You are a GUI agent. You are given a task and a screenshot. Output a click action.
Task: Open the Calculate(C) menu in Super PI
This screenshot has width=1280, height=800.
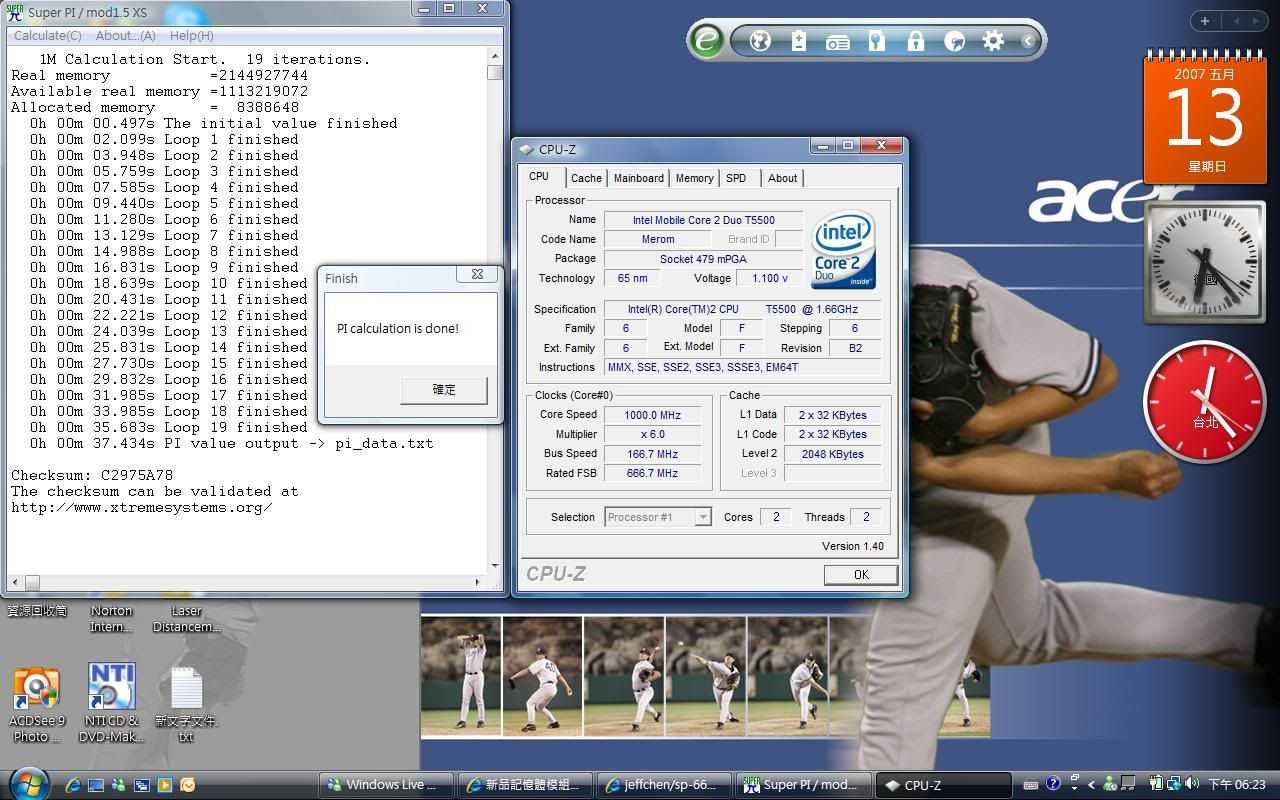[x=48, y=36]
